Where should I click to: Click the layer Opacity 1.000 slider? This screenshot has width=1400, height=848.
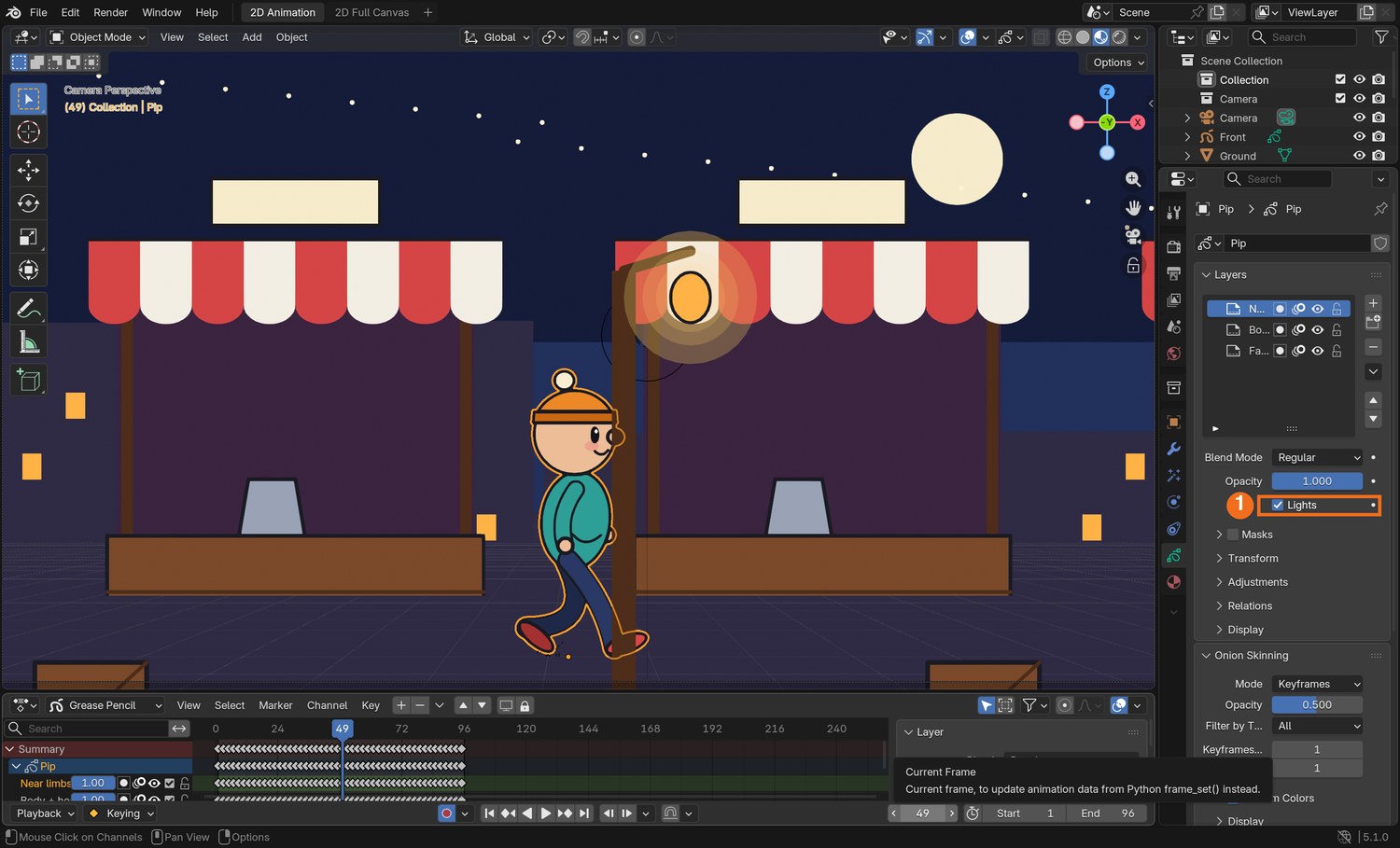point(1317,481)
